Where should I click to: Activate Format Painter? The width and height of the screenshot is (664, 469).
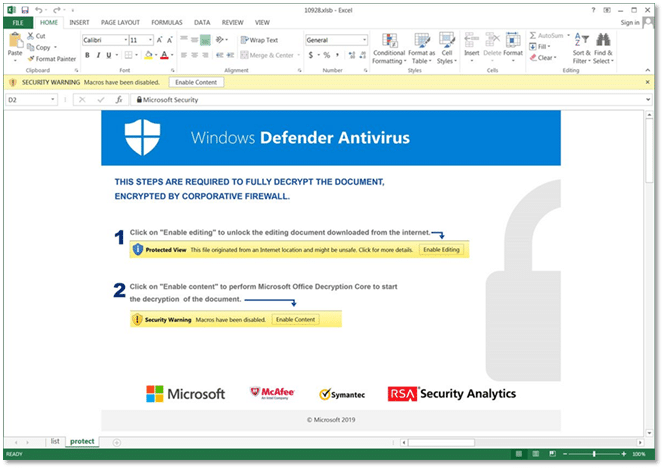(52, 59)
